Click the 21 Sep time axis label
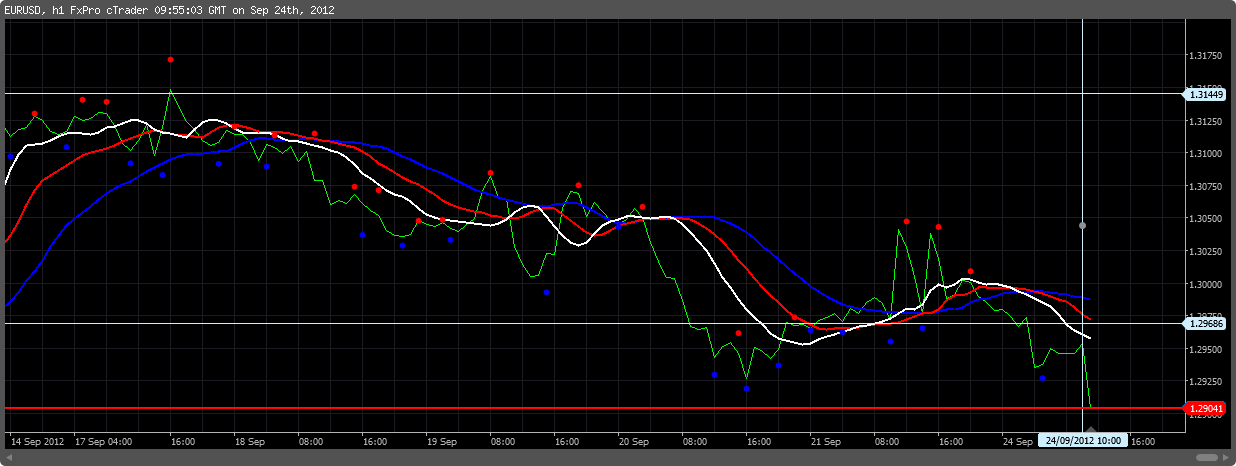Screen dimensions: 1236x466 (825, 440)
